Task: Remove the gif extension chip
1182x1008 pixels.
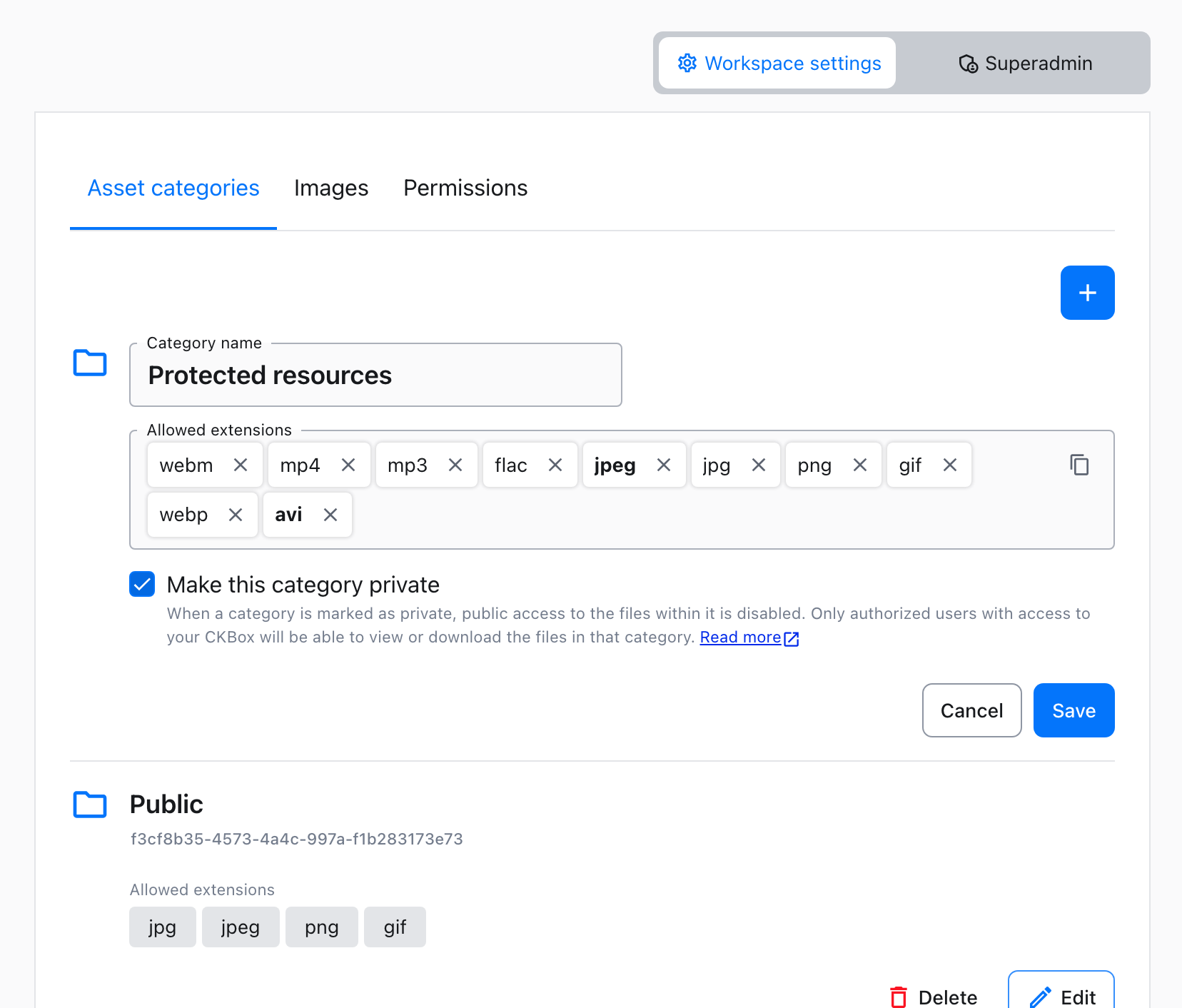Action: point(949,465)
